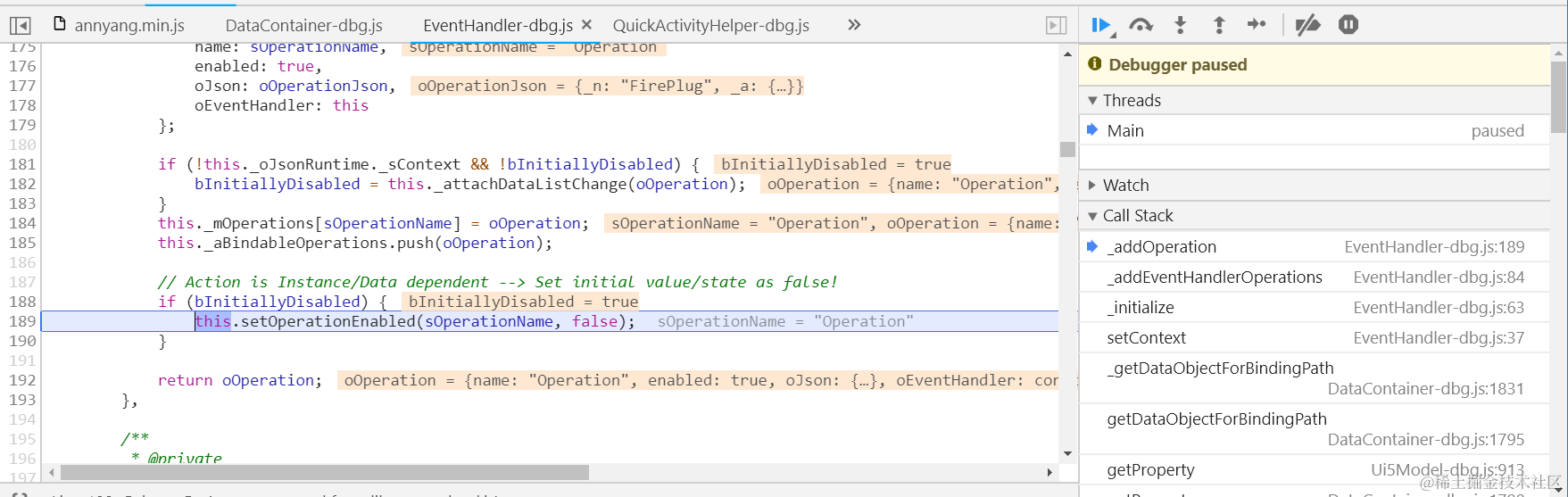The width and height of the screenshot is (1568, 497).
Task: Step over next function call
Action: (x=1141, y=25)
